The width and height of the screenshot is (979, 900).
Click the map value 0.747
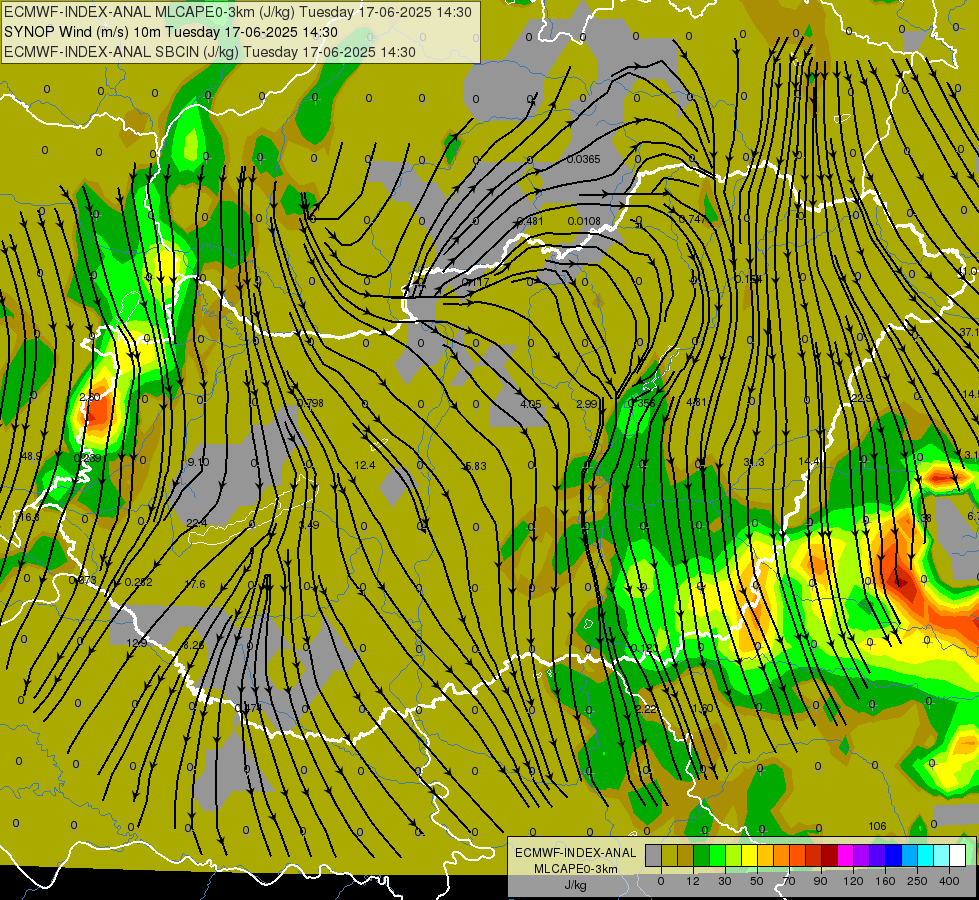[692, 219]
